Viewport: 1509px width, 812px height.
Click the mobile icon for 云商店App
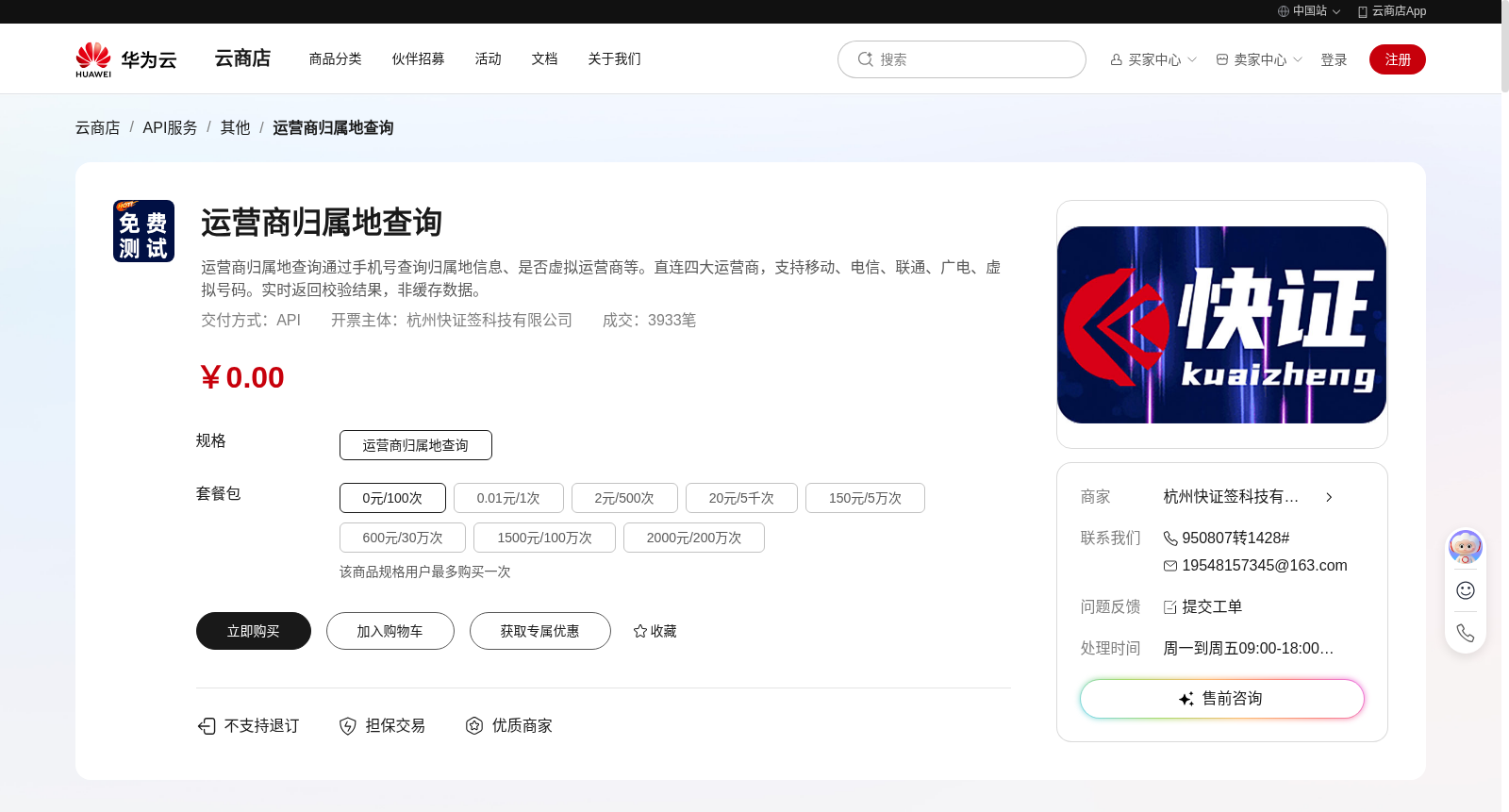1363,11
